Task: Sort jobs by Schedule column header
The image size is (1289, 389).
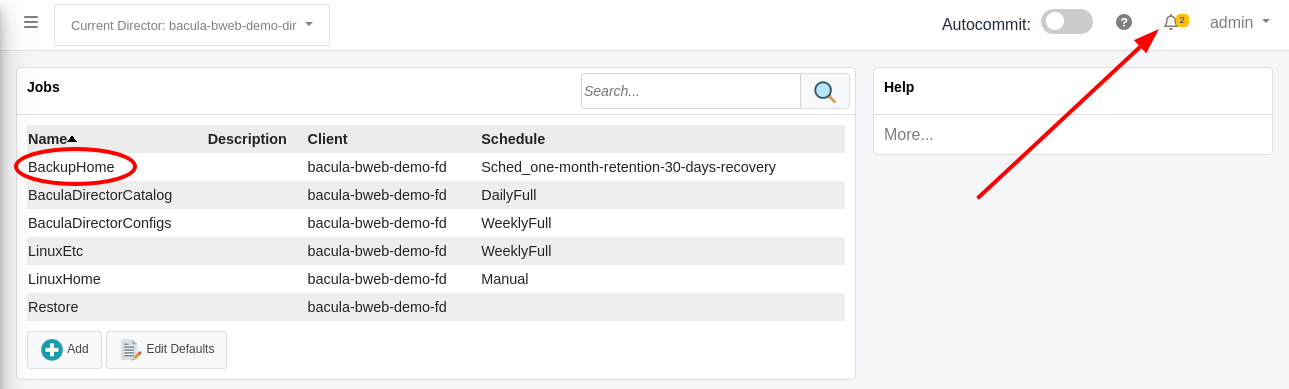Action: tap(513, 139)
